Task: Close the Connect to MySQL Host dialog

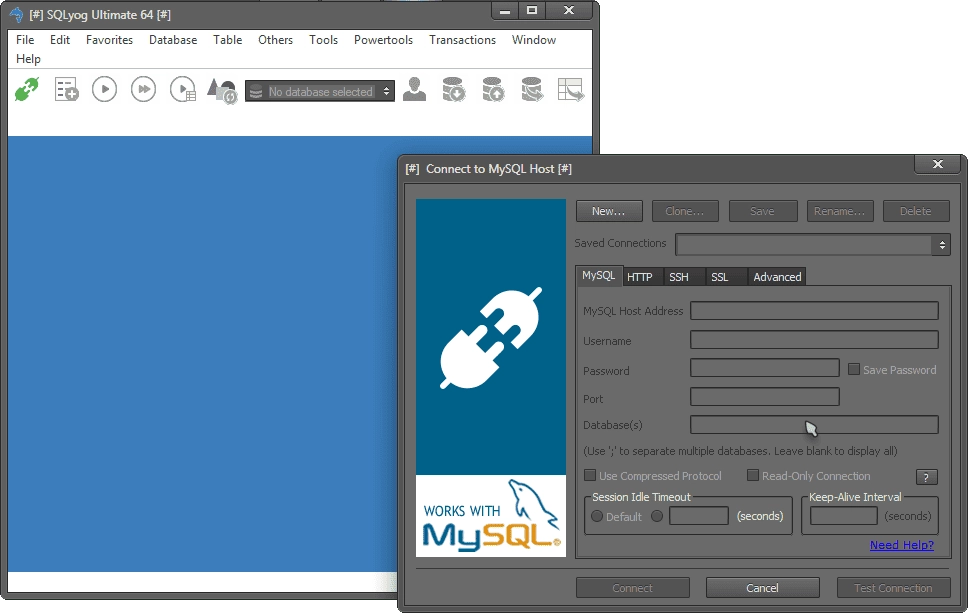Action: tap(938, 164)
